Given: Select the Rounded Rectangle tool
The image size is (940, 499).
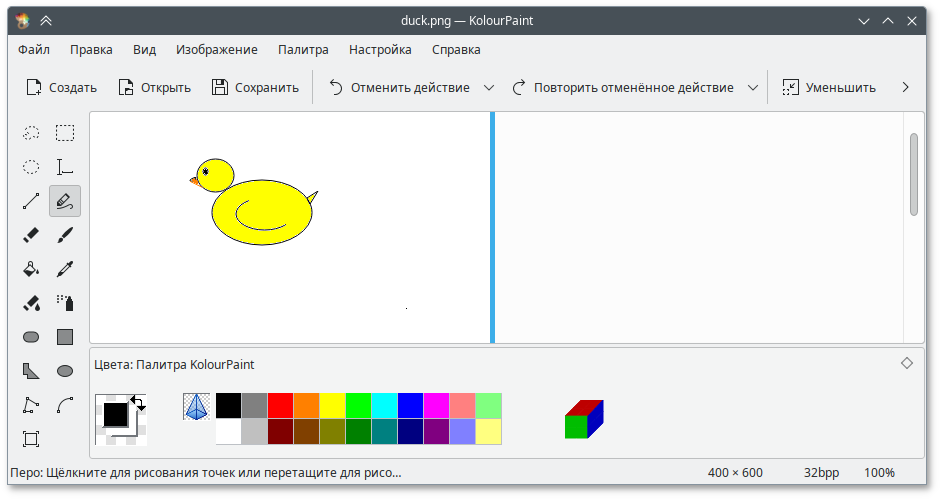Looking at the screenshot, I should tap(31, 337).
